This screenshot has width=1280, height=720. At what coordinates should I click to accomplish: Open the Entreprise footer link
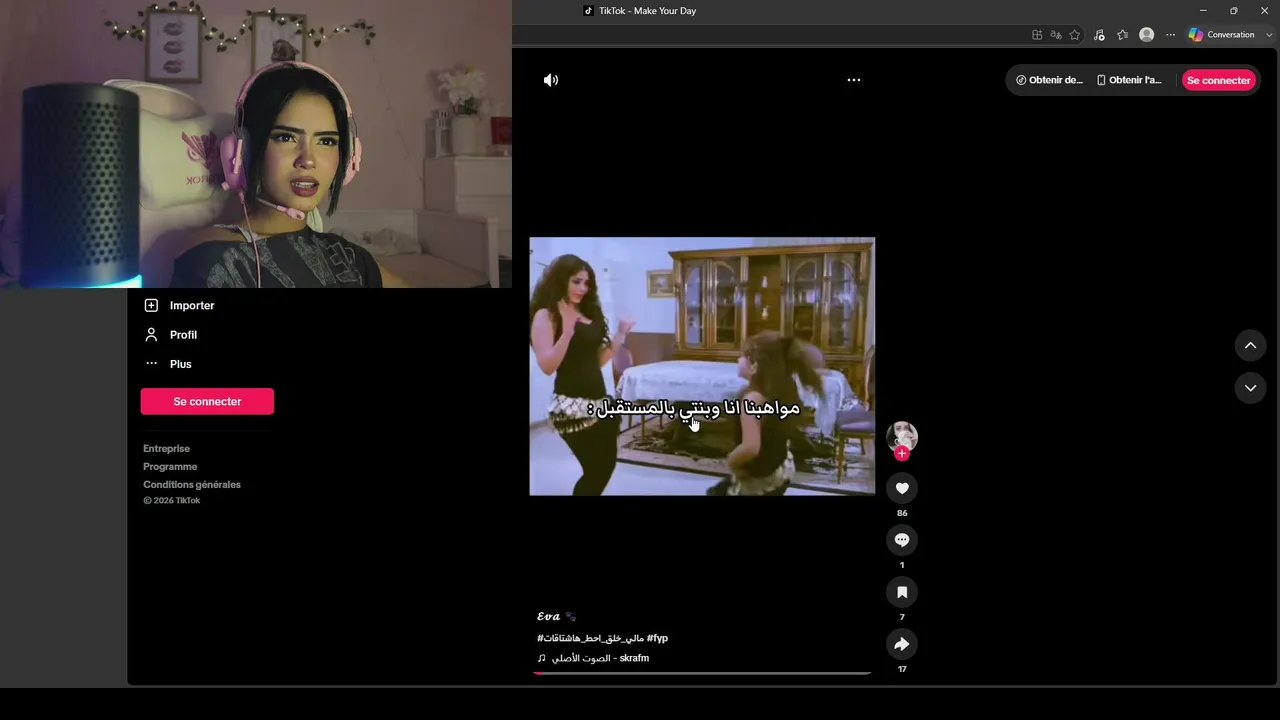pos(166,449)
